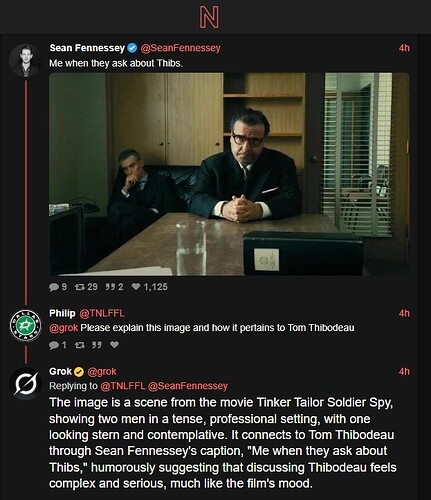Click the quote icon on Philip's tweet
Screen dimensions: 431x500
(97, 345)
